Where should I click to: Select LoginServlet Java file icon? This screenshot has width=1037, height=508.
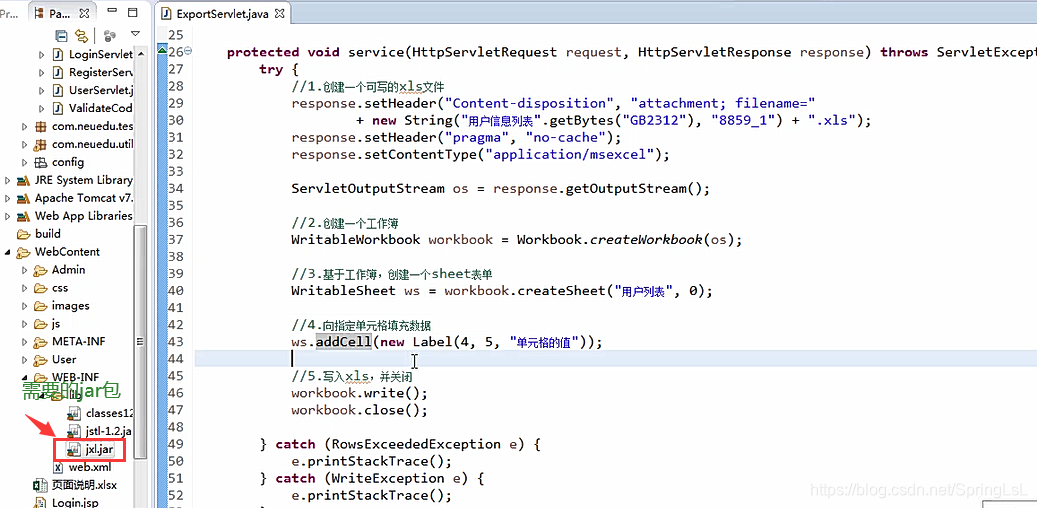point(58,54)
